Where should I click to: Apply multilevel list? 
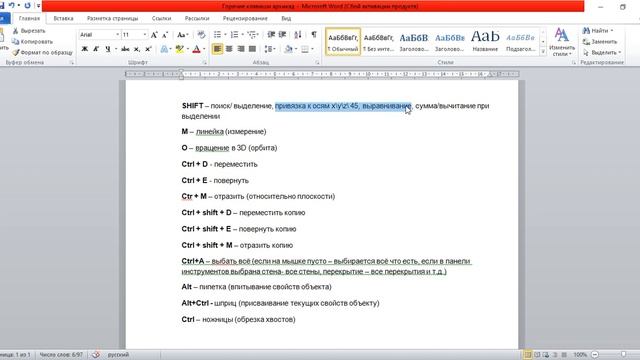coord(251,35)
